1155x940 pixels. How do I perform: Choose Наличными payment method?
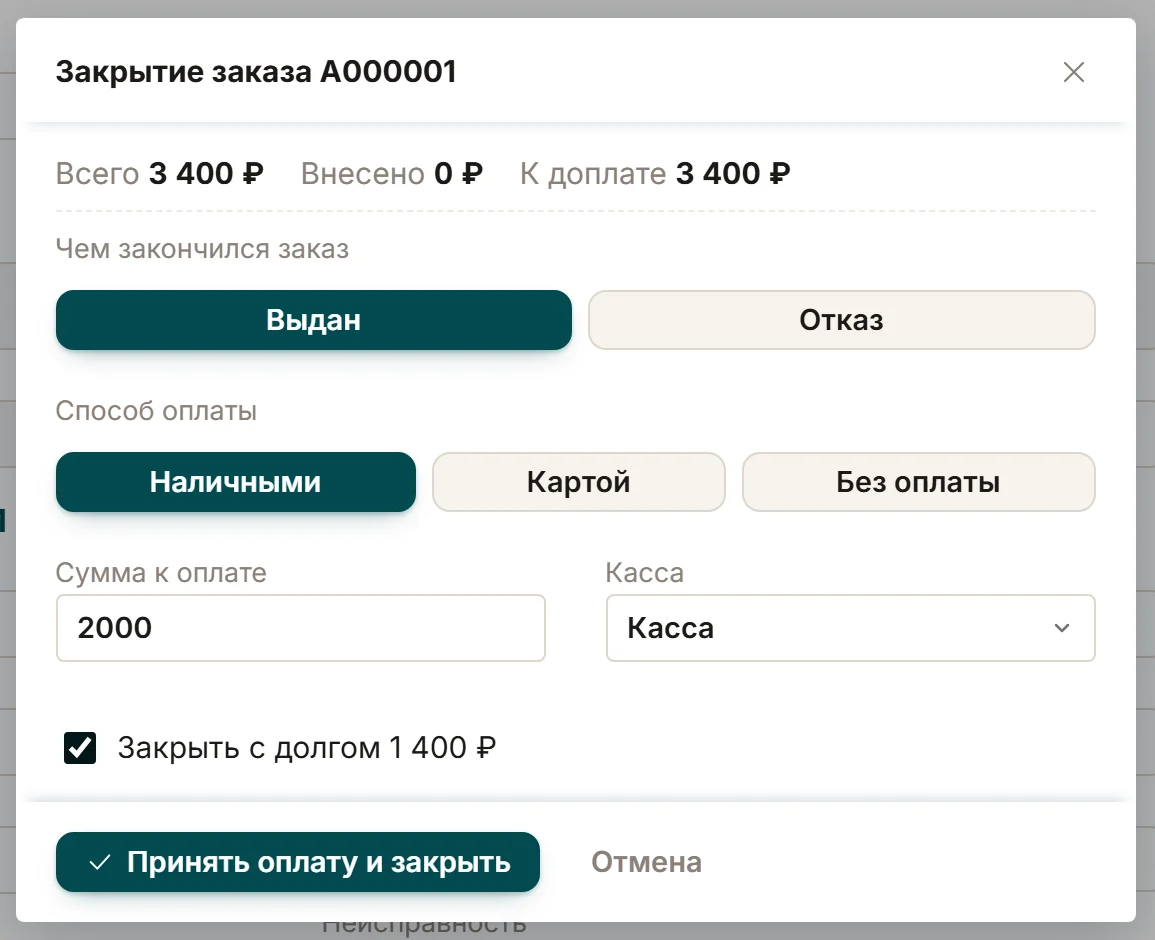click(236, 482)
